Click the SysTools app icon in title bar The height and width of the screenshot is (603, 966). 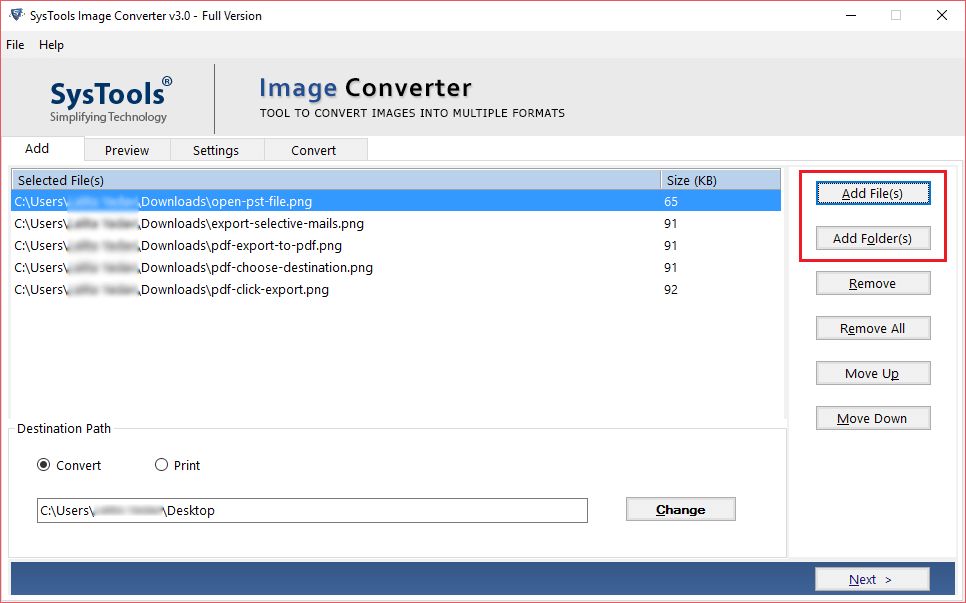[16, 15]
